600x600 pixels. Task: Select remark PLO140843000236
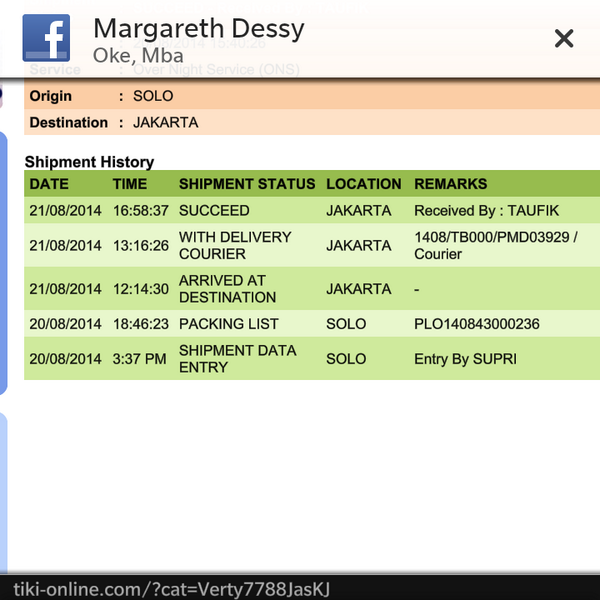[477, 324]
